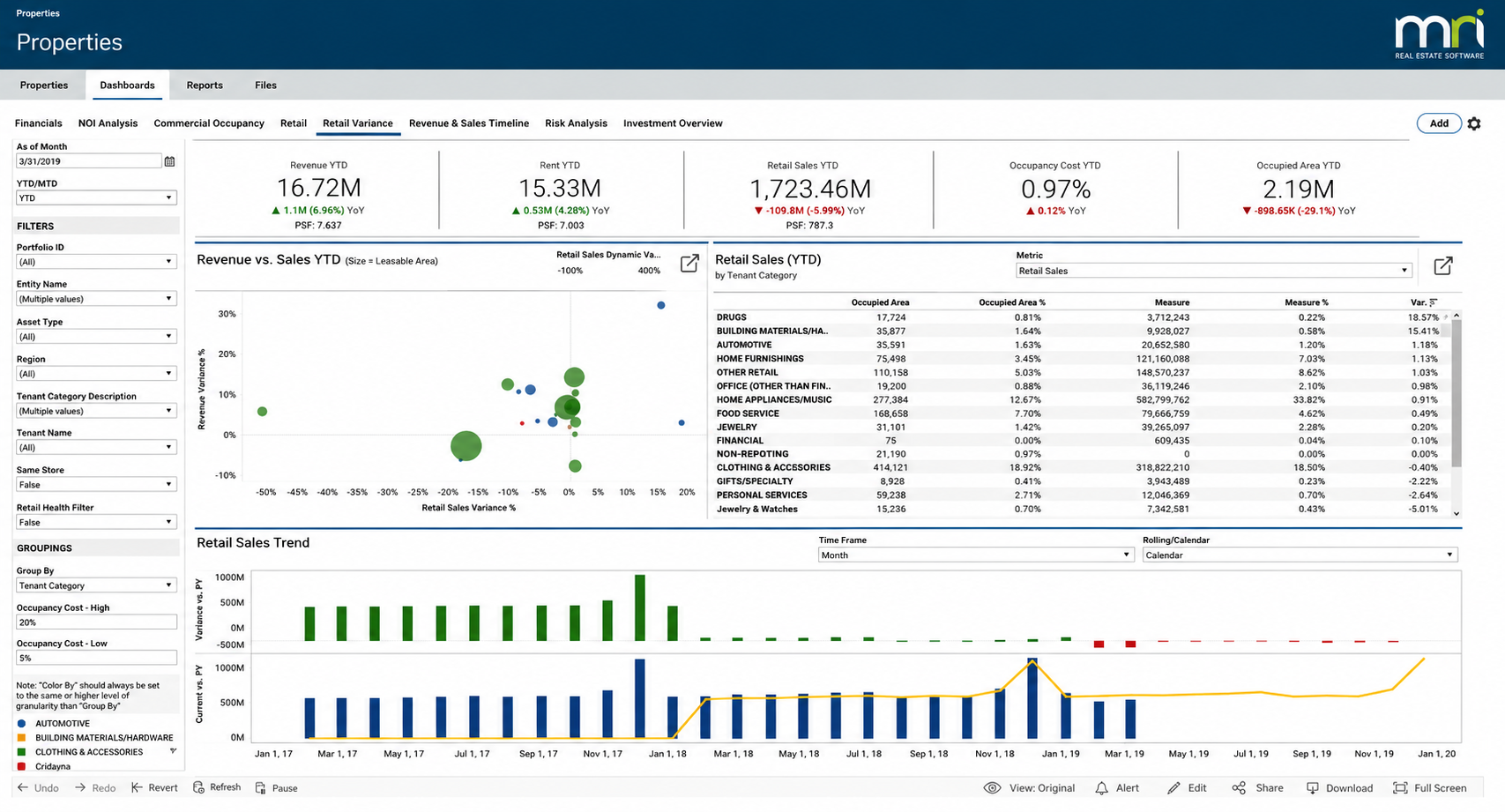Open the Commercial Occupancy dashboard tab
This screenshot has width=1505, height=812.
[209, 123]
